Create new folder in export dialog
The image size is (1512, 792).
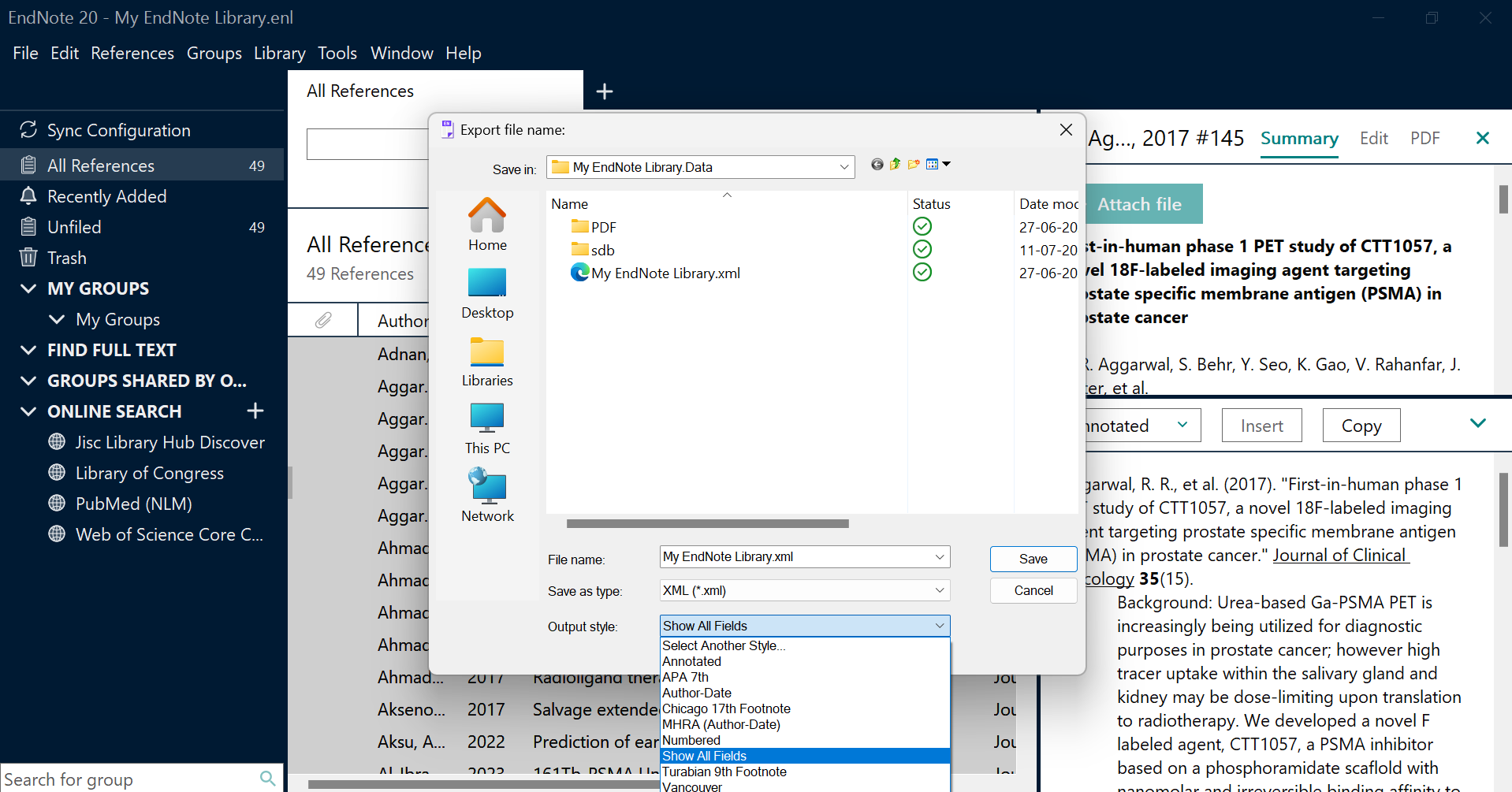pyautogui.click(x=914, y=164)
